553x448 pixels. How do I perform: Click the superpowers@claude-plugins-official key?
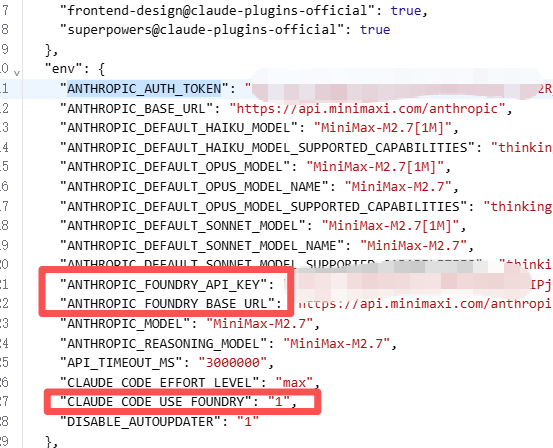pyautogui.click(x=202, y=30)
